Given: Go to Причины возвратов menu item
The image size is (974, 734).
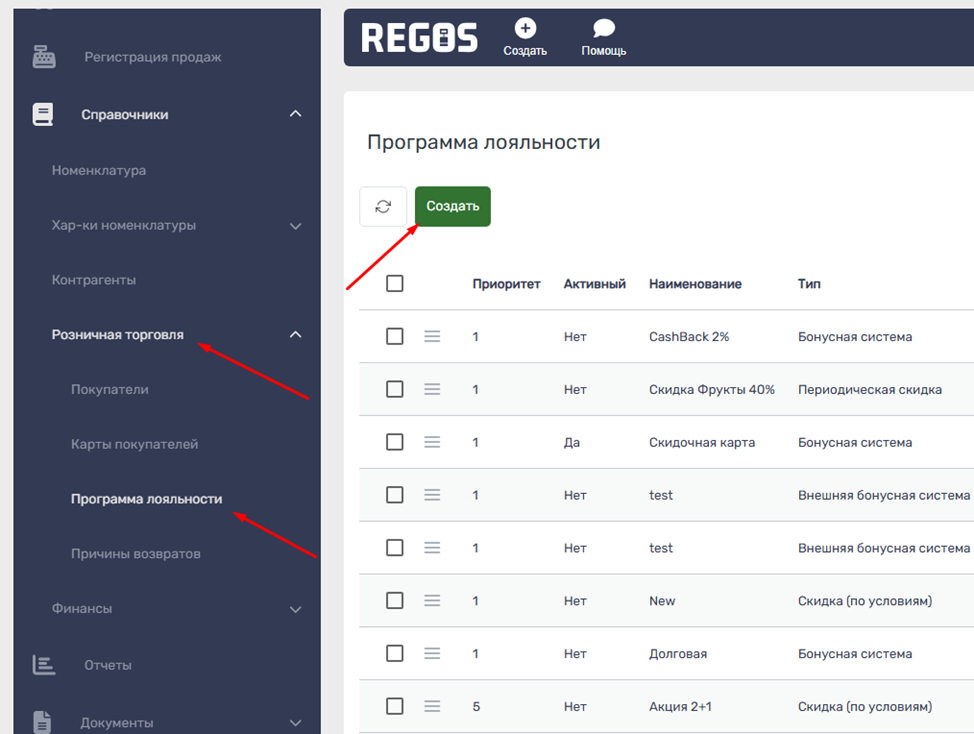Looking at the screenshot, I should pyautogui.click(x=135, y=553).
